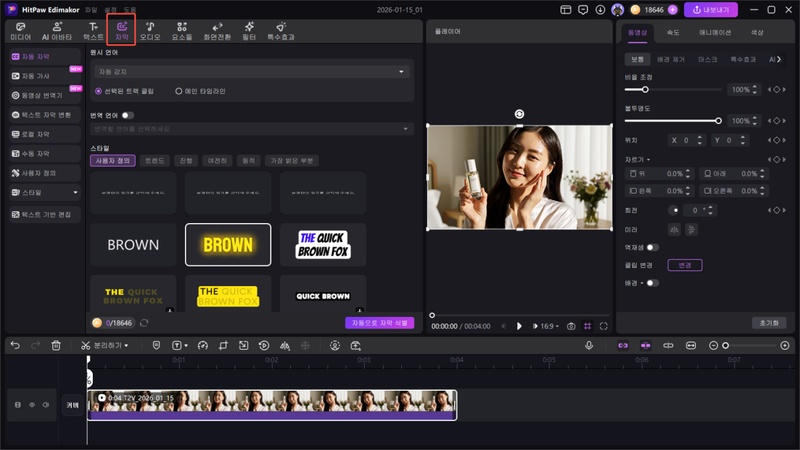Image resolution: width=800 pixels, height=450 pixels.
Task: Click the reverse playback circular icon
Action: point(264,345)
